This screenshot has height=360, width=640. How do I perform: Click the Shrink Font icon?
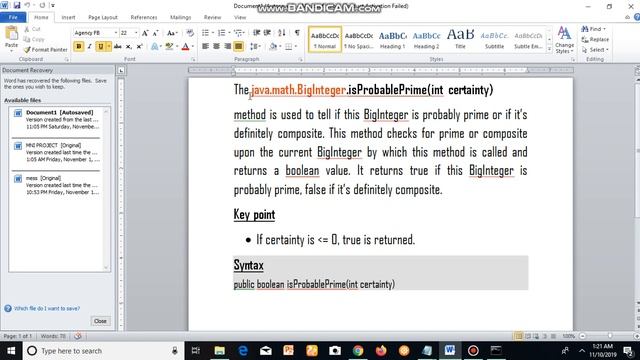[x=155, y=33]
